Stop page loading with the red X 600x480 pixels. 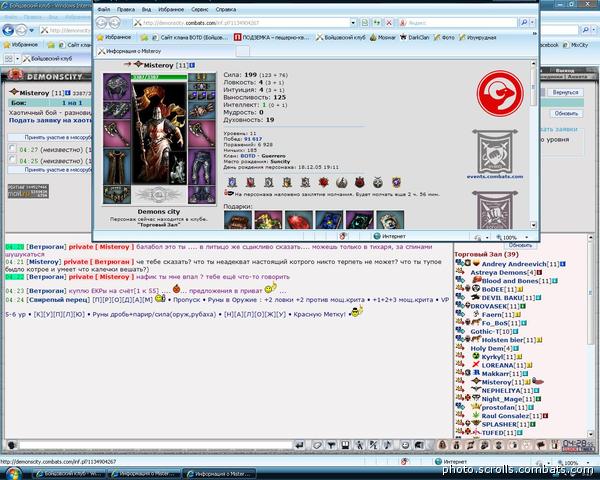click(x=389, y=23)
